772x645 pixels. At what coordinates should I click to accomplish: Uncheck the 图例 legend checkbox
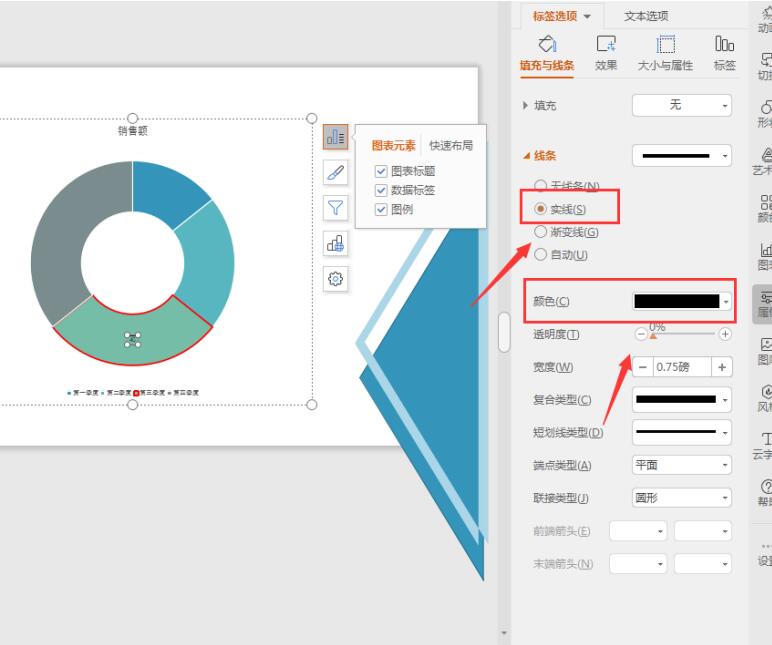[x=381, y=209]
